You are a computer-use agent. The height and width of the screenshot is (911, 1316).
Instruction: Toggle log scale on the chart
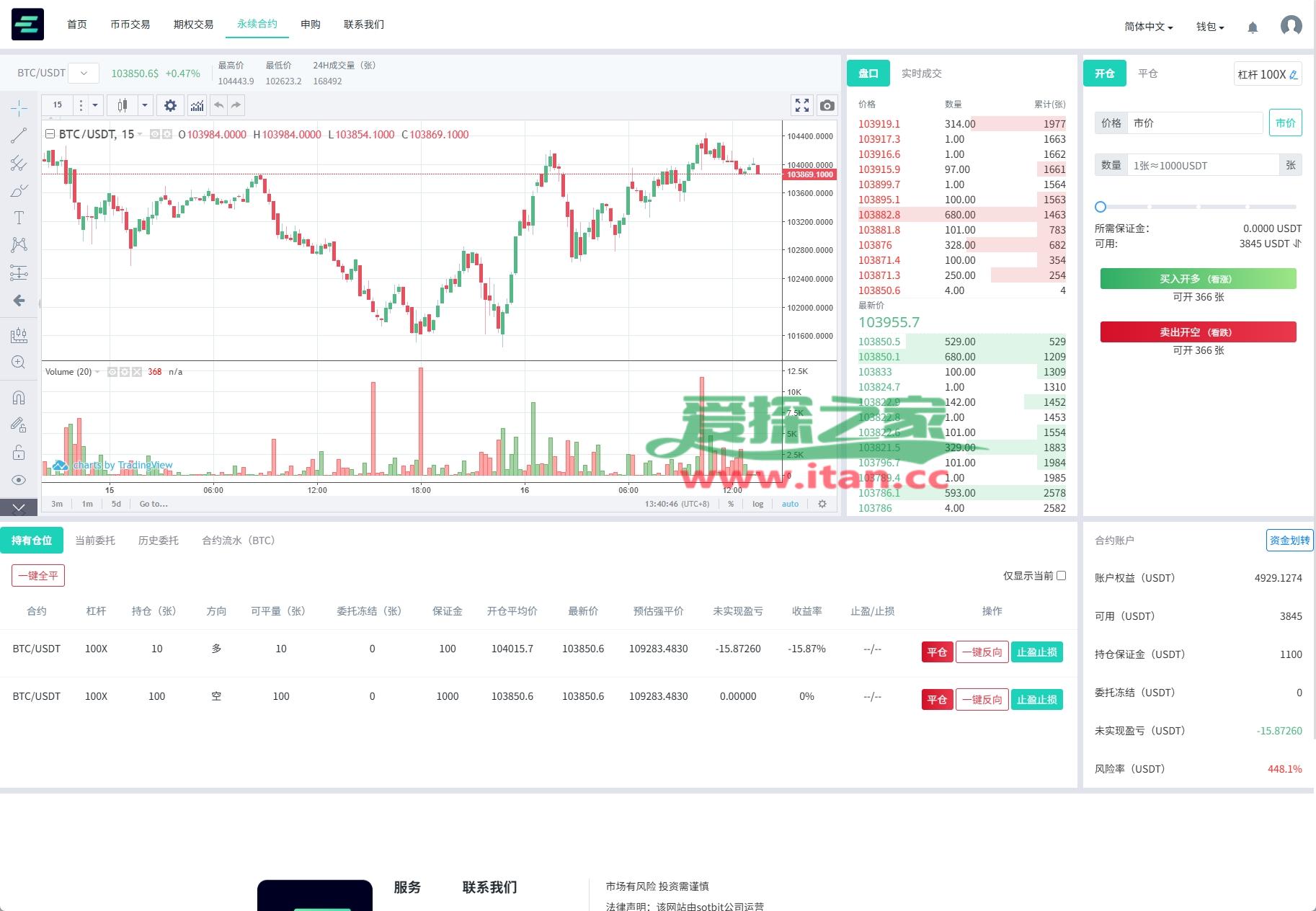click(x=757, y=504)
